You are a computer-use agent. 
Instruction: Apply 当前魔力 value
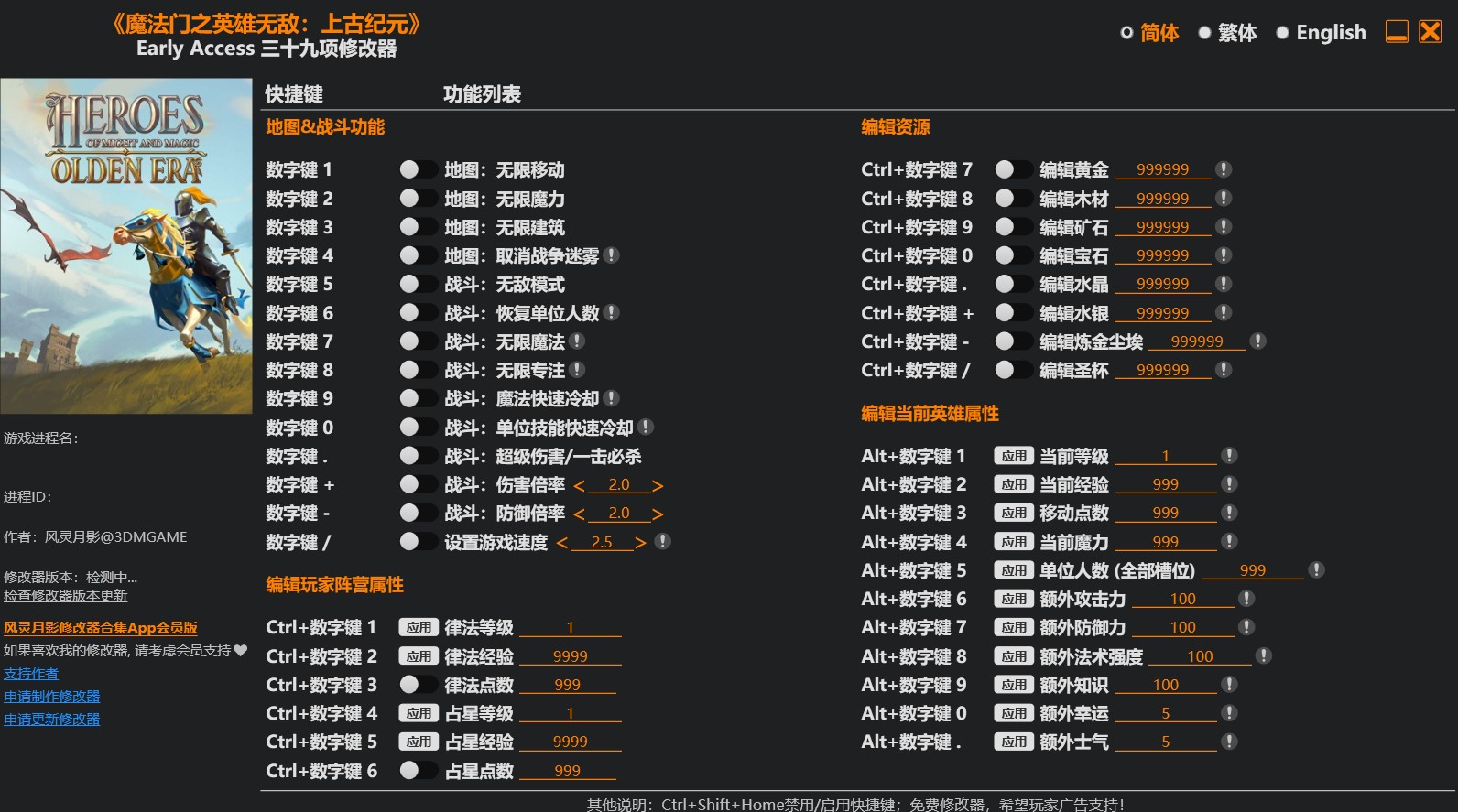tap(1014, 541)
